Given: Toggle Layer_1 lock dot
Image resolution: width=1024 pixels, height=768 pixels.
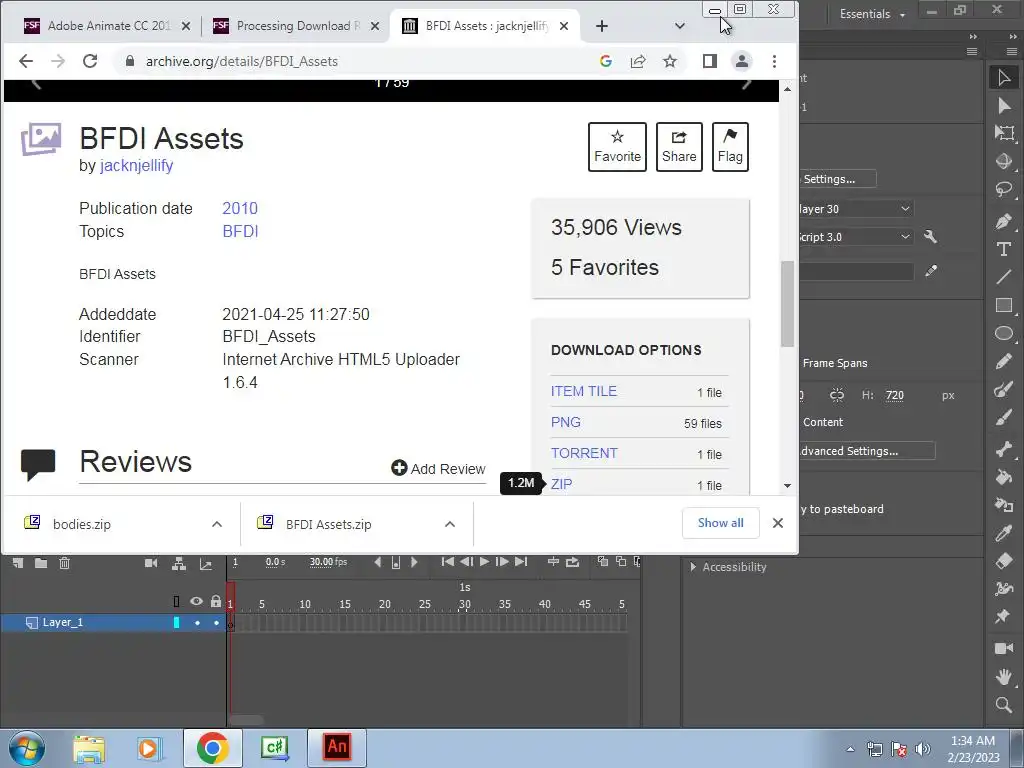Looking at the screenshot, I should coord(216,623).
